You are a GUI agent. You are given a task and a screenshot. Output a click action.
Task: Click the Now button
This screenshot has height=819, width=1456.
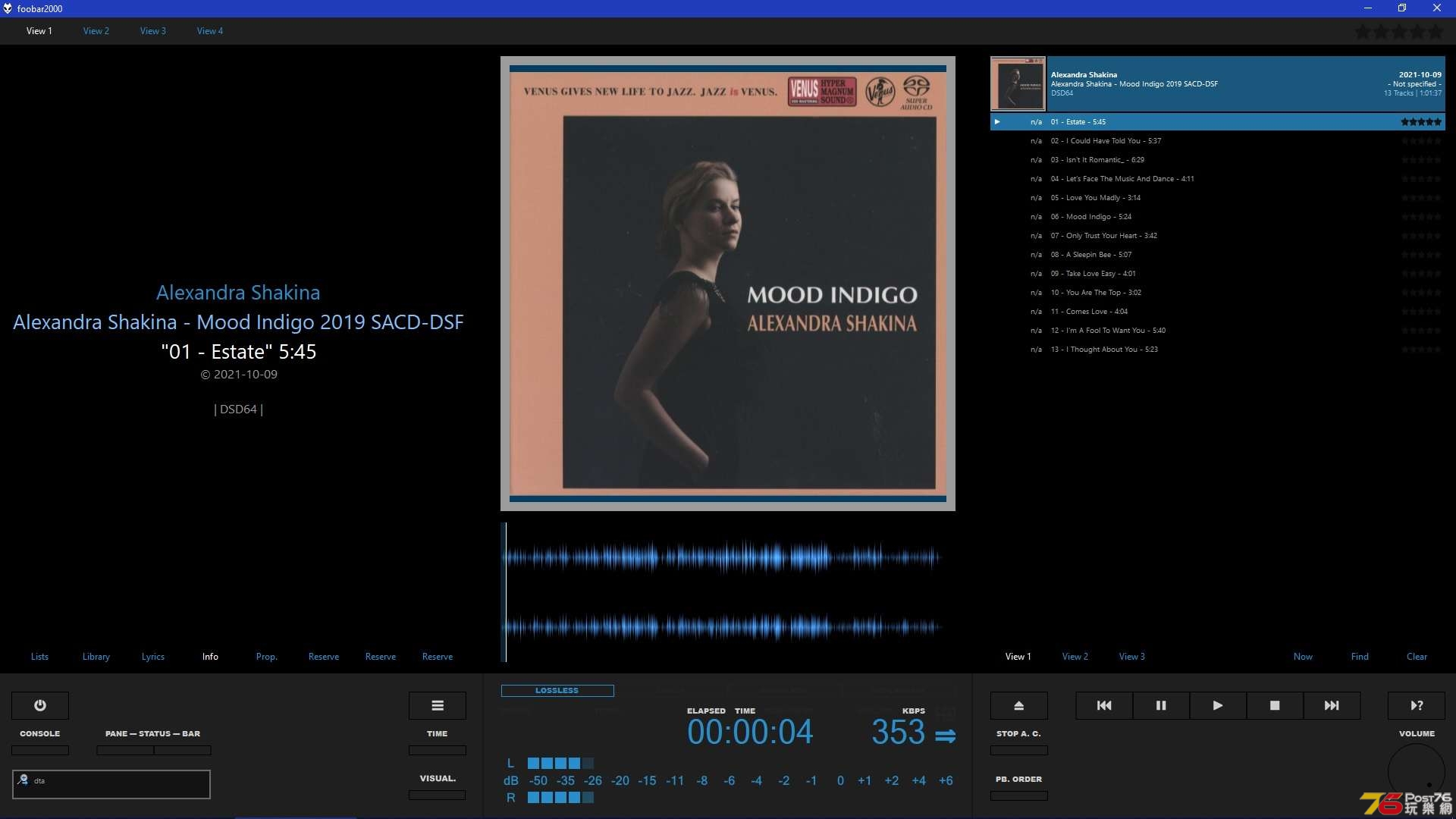pos(1303,657)
